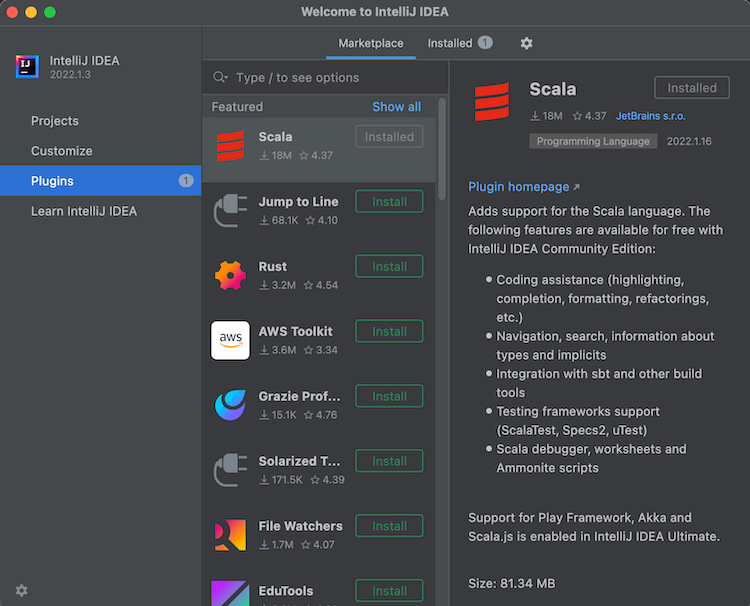Install the AWS Toolkit plugin

[389, 331]
